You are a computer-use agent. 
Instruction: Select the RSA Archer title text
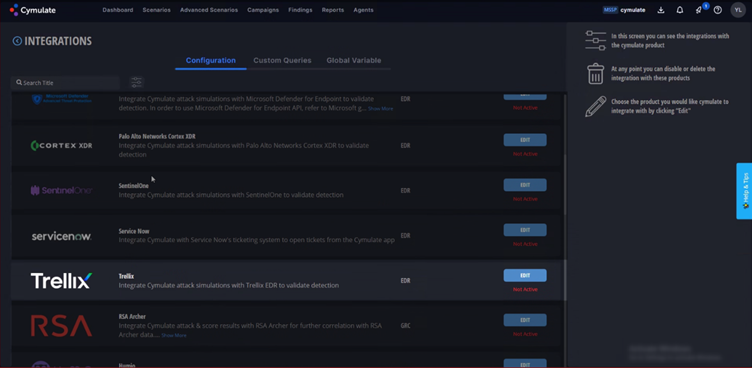click(132, 317)
